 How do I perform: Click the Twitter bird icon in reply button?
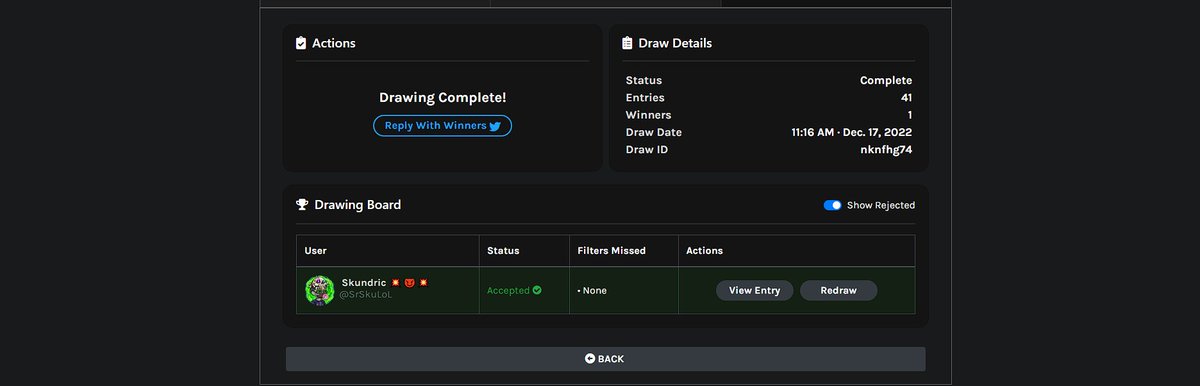pyautogui.click(x=495, y=127)
